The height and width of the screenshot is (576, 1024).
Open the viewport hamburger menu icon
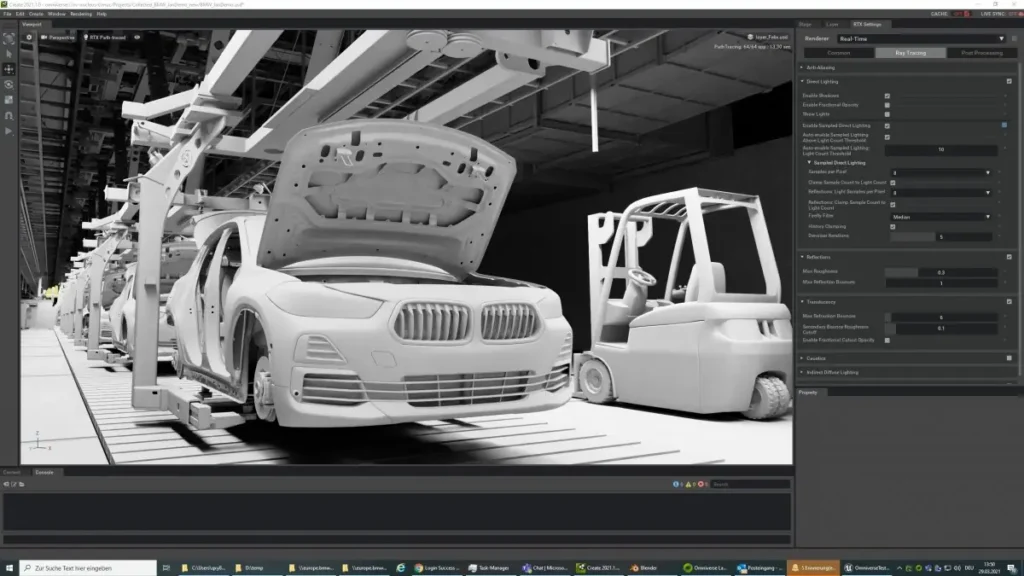click(x=28, y=37)
